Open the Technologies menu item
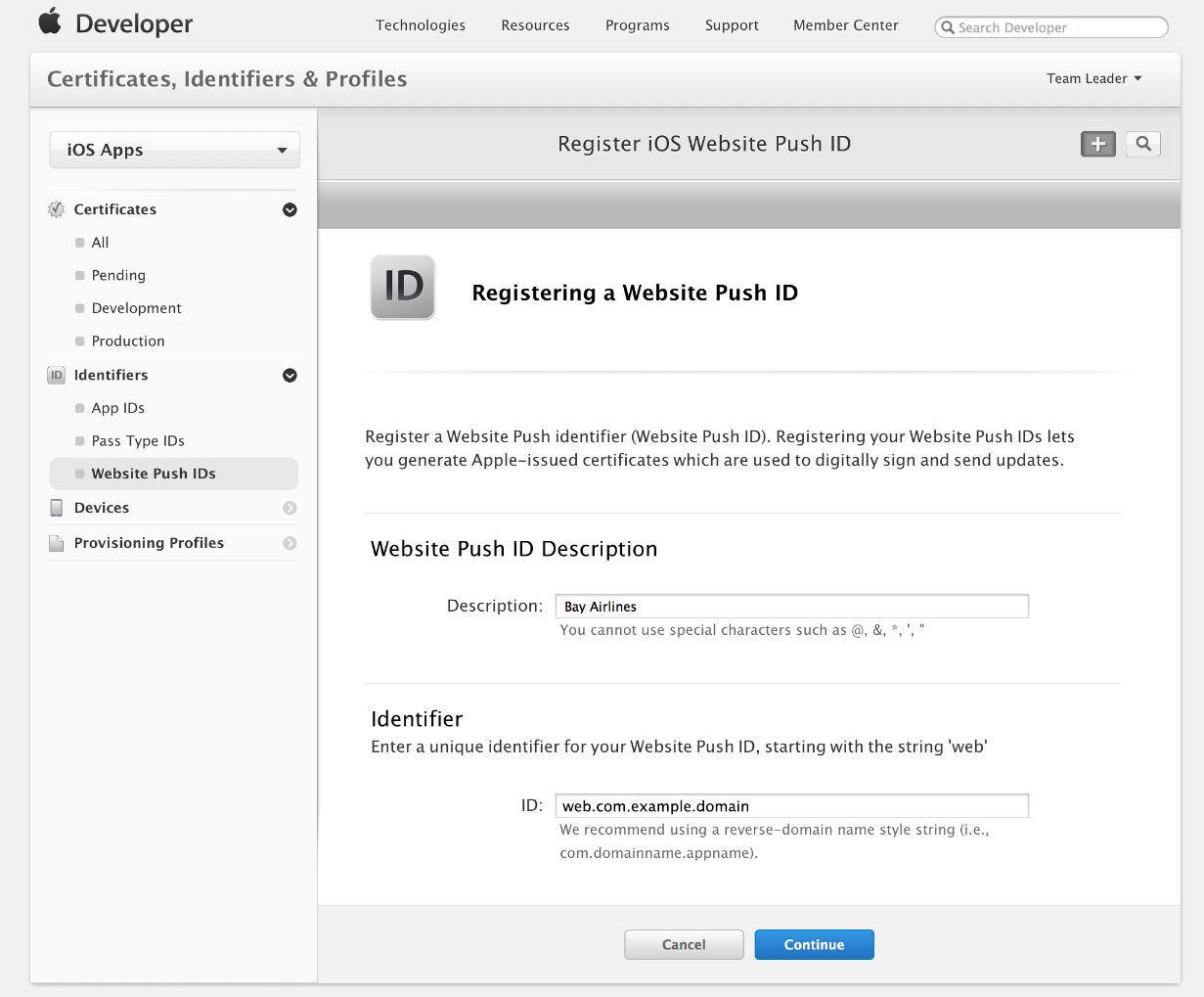 [x=421, y=25]
